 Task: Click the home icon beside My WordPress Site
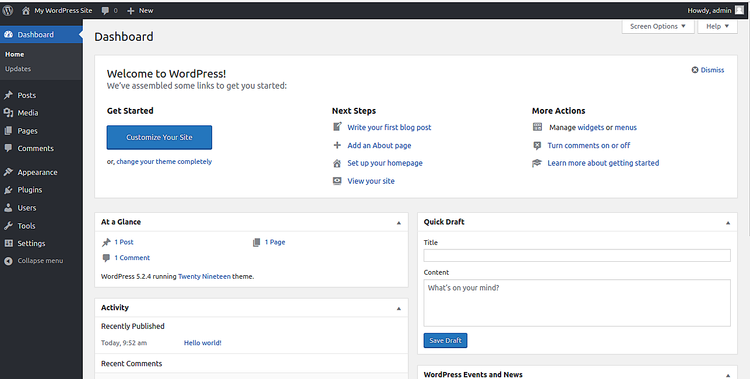[x=26, y=11]
